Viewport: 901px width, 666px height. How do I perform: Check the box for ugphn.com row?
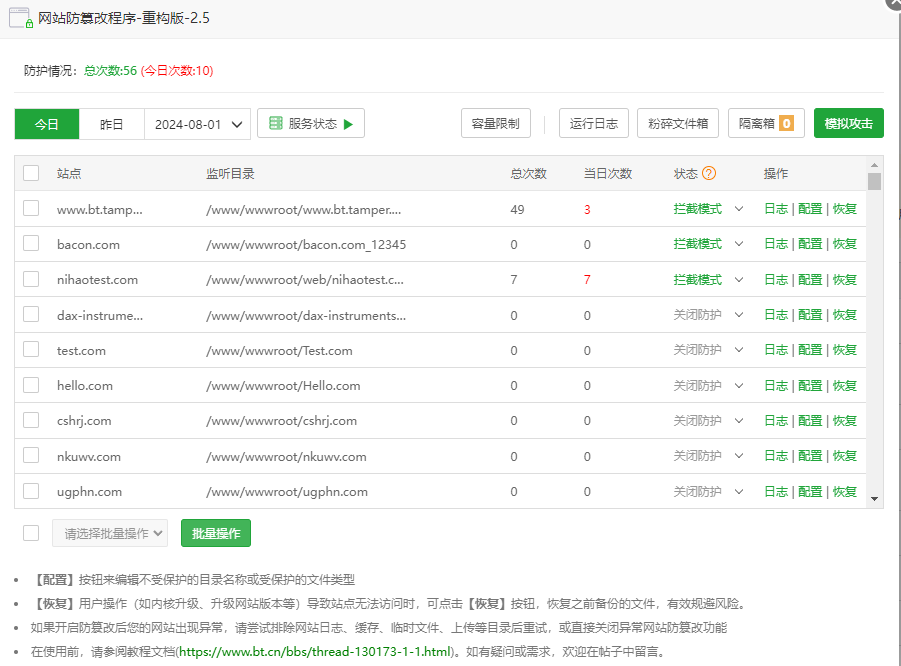click(x=31, y=491)
